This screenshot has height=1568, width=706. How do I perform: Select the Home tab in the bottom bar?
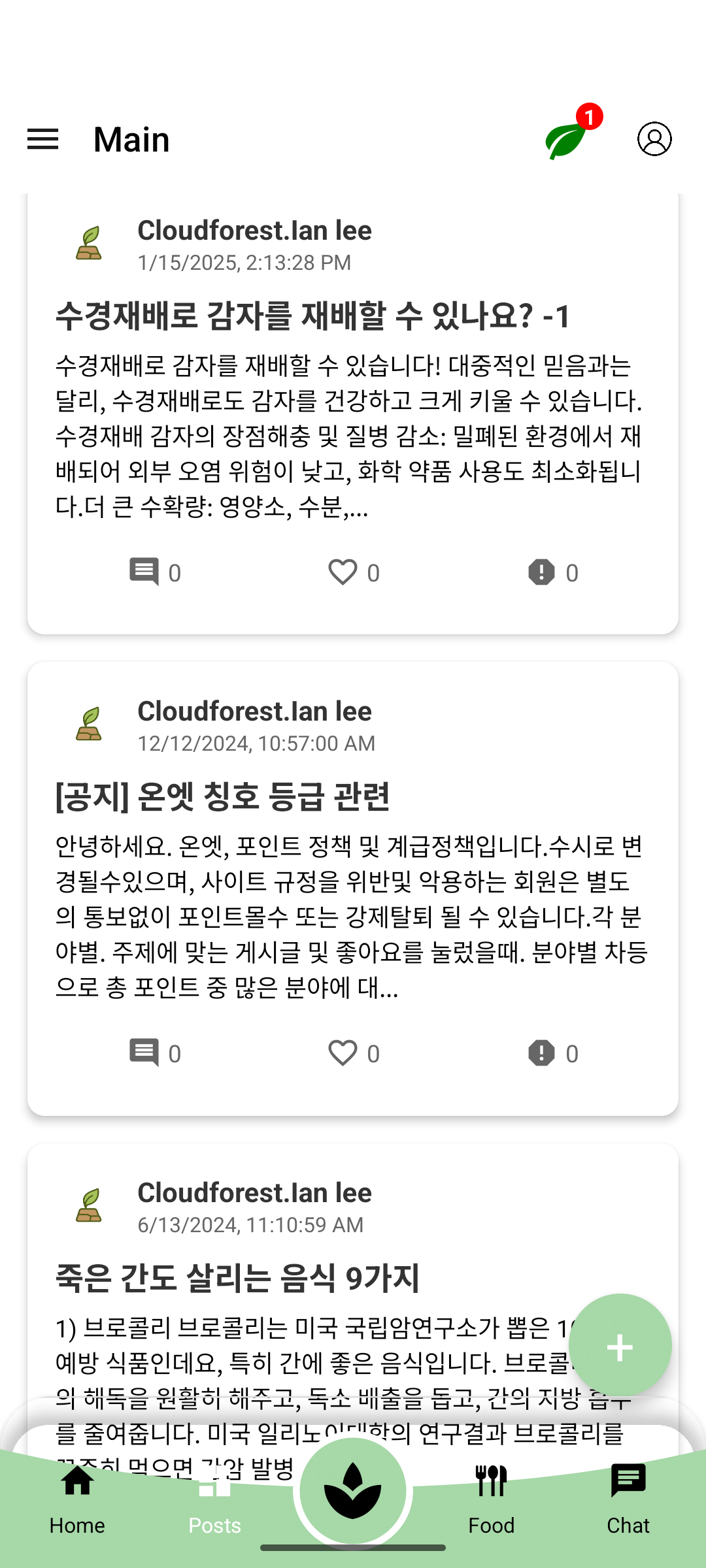tap(77, 1503)
